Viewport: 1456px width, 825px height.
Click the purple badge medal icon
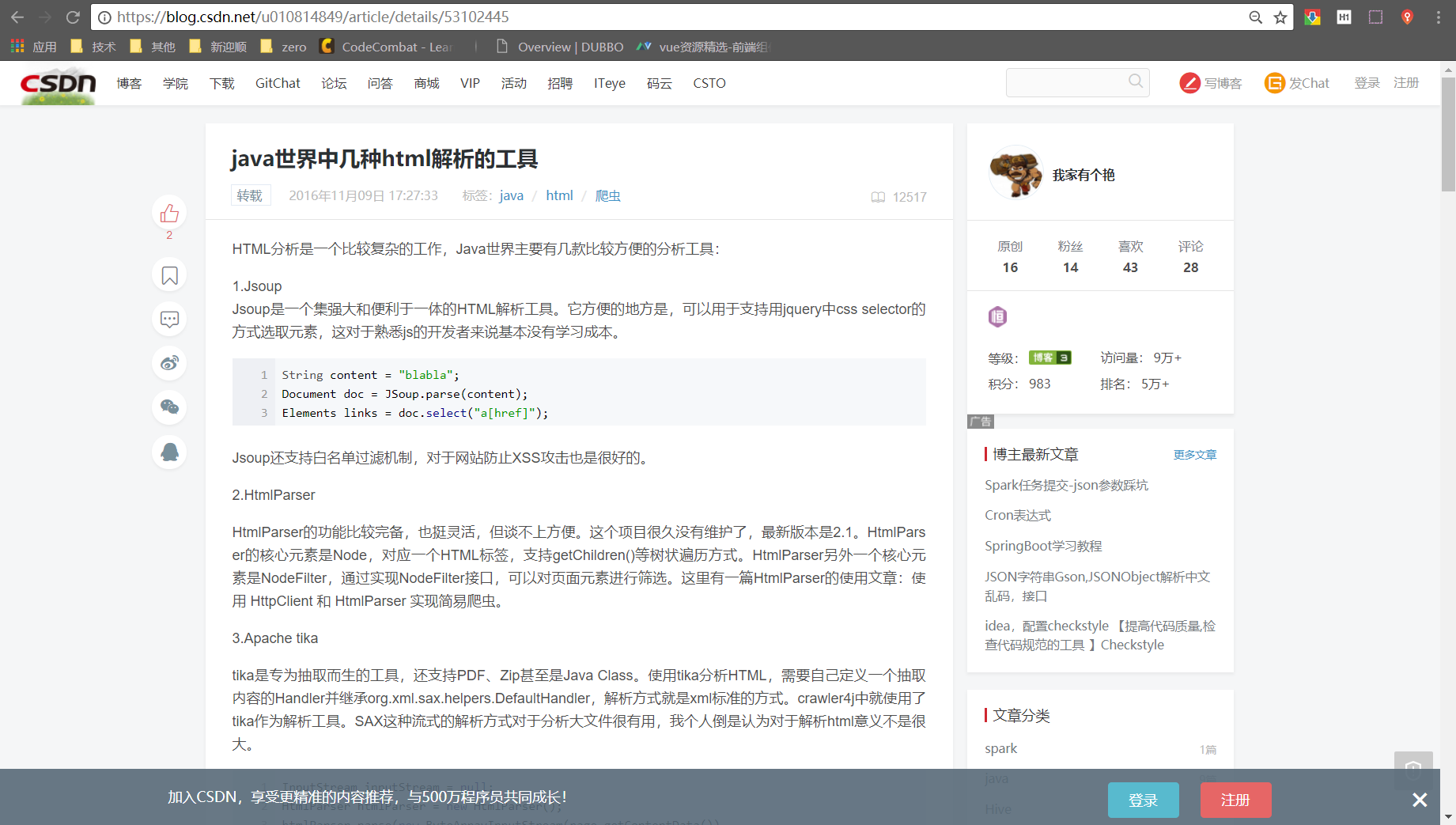(x=997, y=317)
